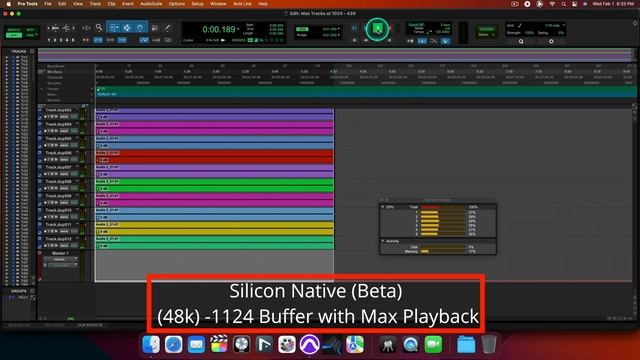Select Track.dup006 track name
The image size is (640, 360).
[58, 153]
